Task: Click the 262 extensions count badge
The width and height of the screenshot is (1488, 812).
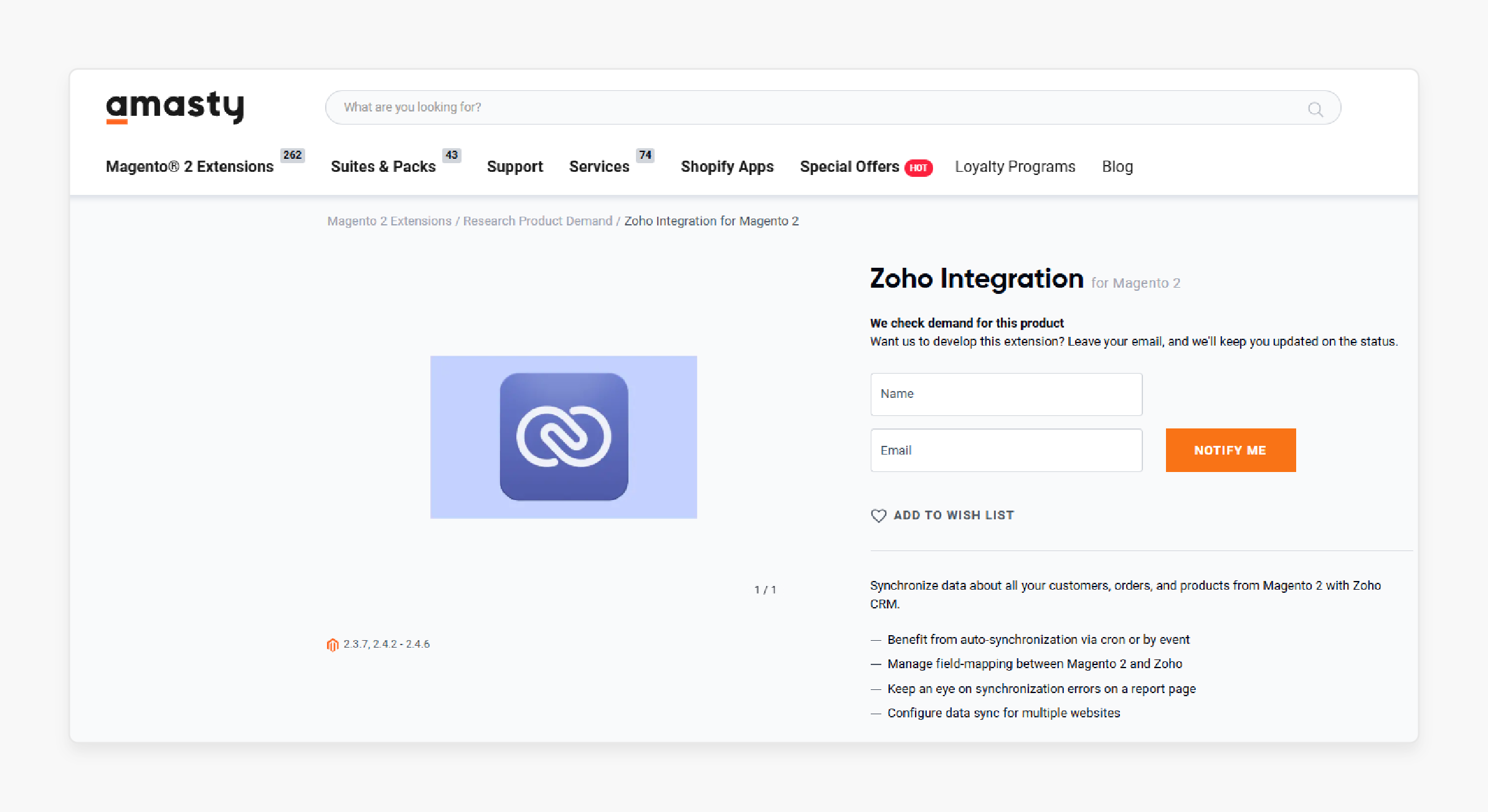Action: tap(292, 155)
